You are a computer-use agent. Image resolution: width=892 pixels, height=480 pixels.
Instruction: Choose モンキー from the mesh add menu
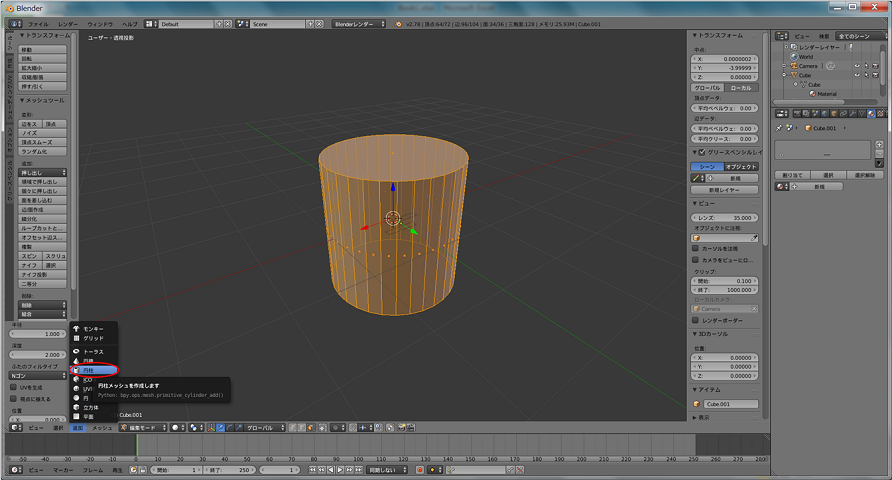click(x=92, y=329)
